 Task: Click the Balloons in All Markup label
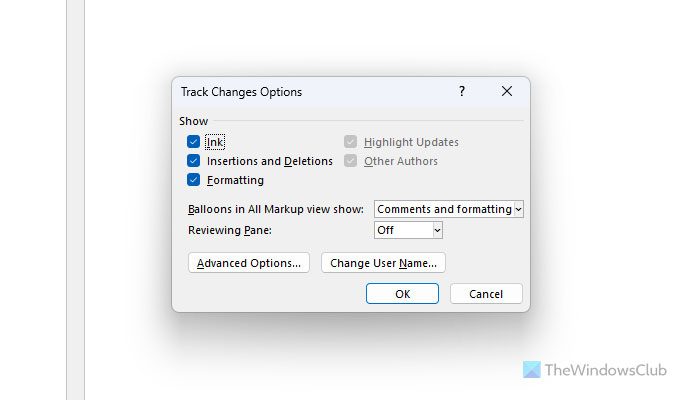point(276,209)
